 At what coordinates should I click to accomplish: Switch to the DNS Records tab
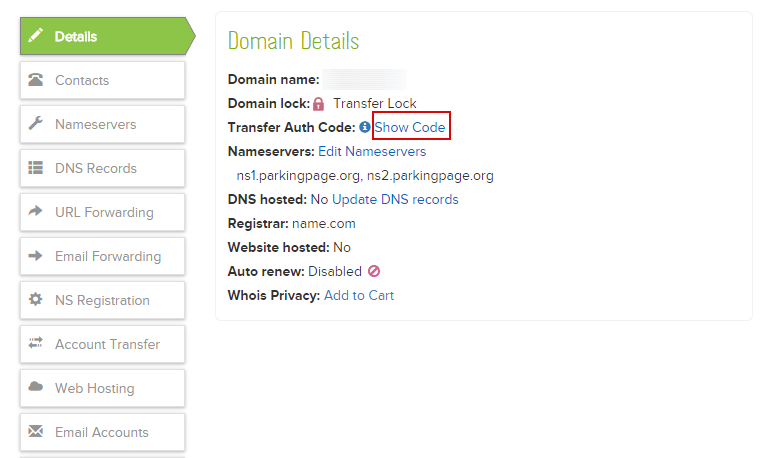click(96, 168)
